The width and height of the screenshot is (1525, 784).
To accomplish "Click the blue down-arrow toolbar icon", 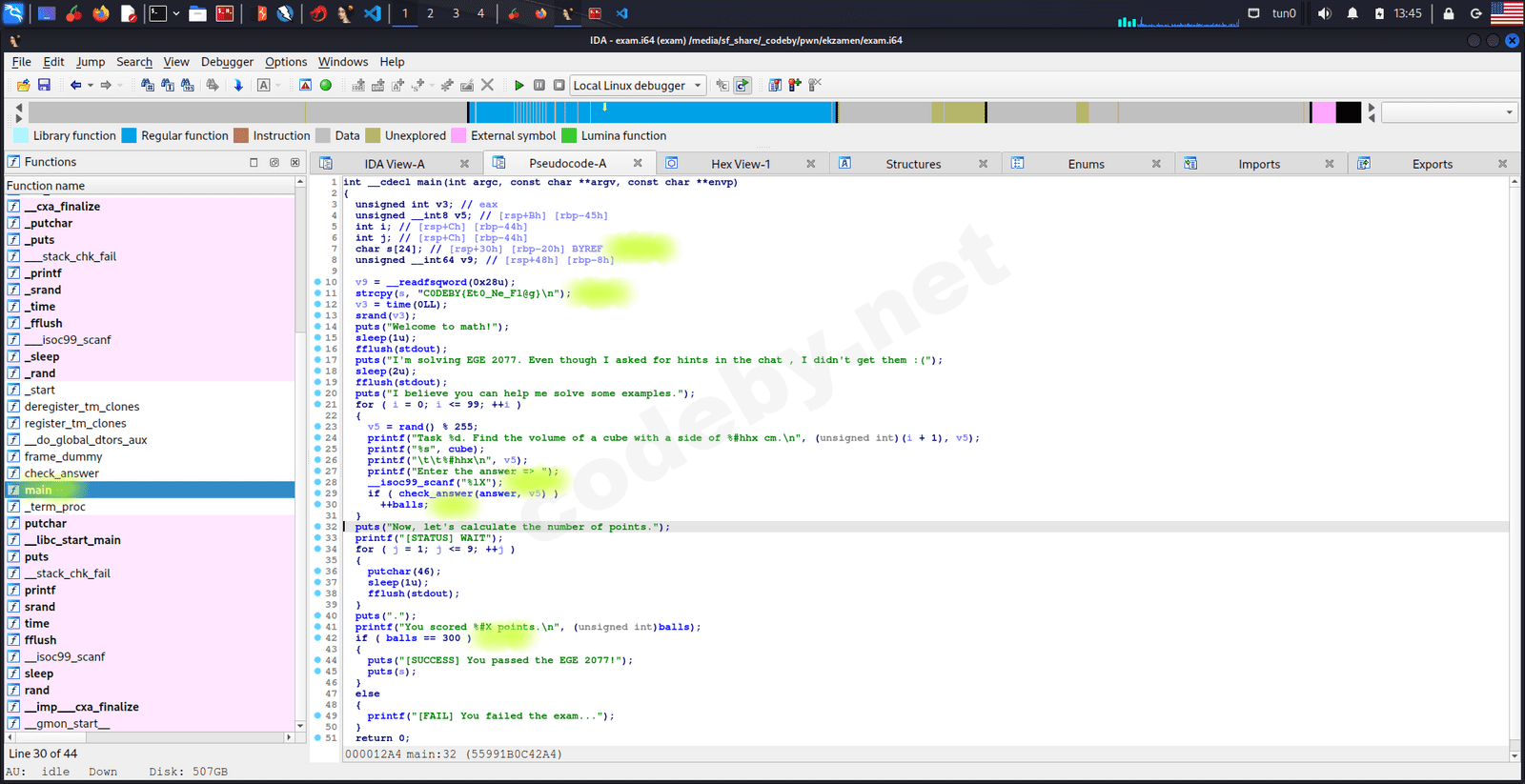I will (238, 86).
